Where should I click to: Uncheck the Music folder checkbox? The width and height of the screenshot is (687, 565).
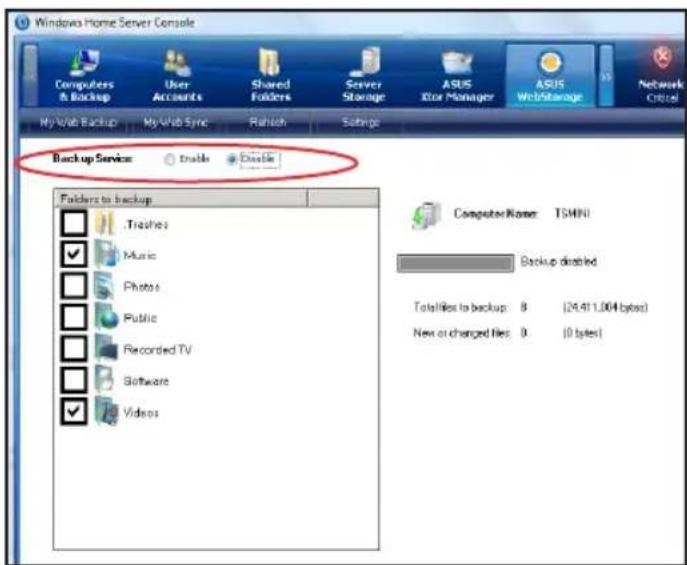pyautogui.click(x=74, y=254)
